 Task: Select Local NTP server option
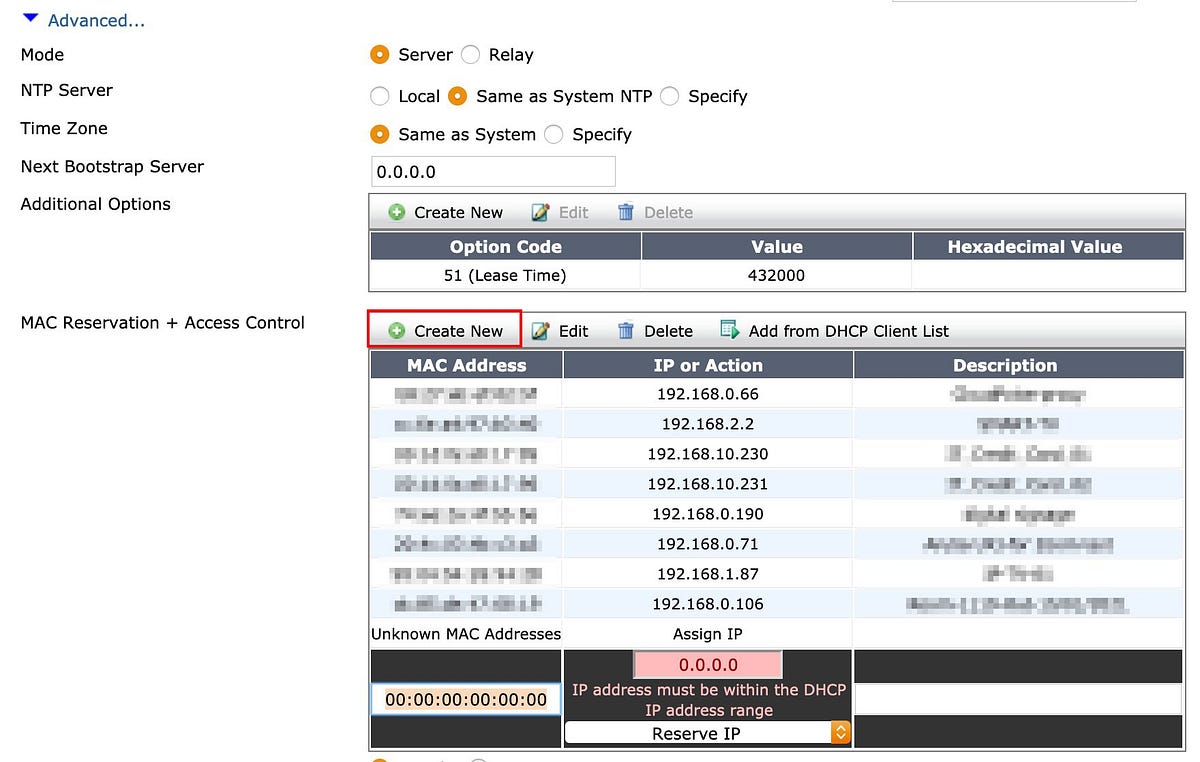[380, 96]
